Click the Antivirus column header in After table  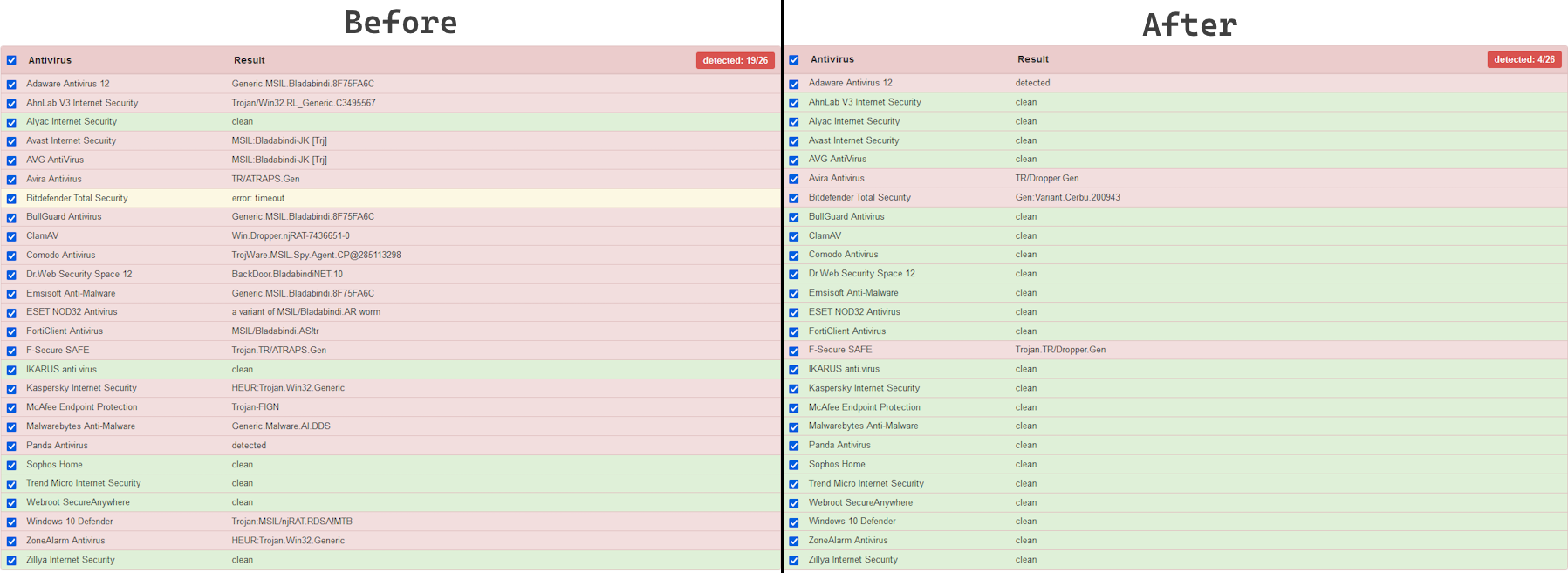click(x=832, y=59)
